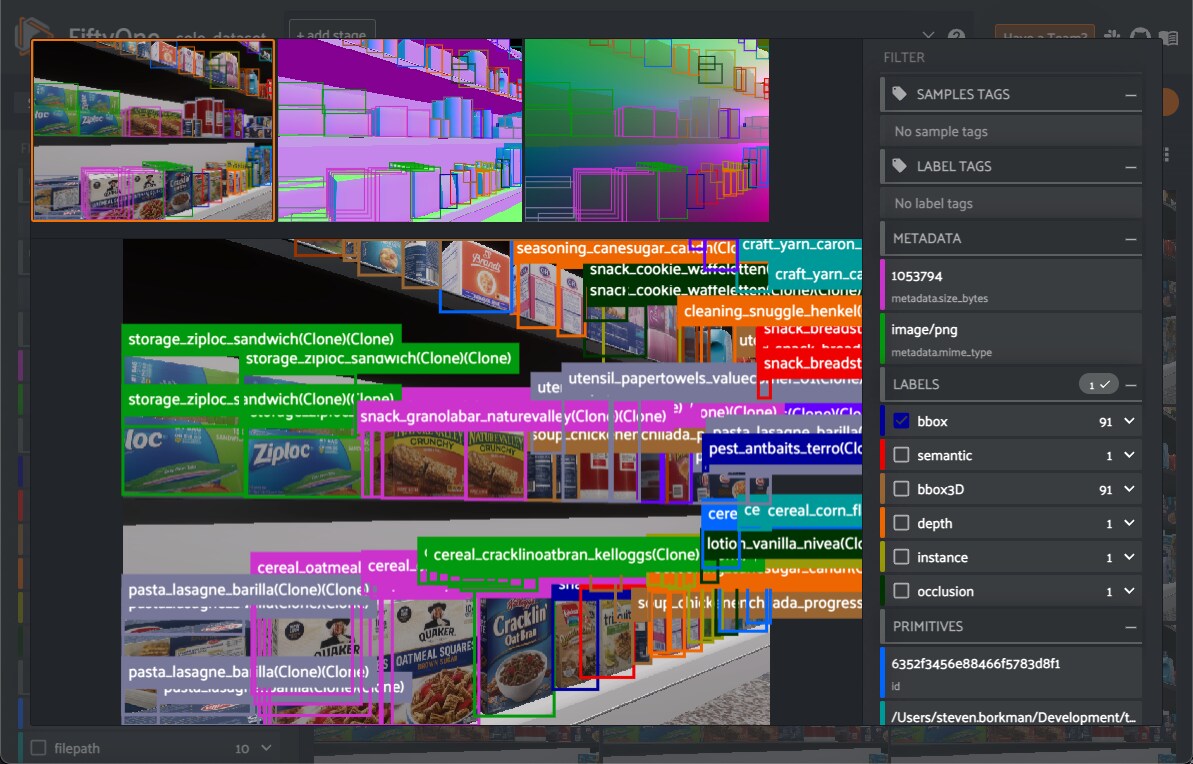1193x764 pixels.
Task: Enable the semantic label checkbox
Action: pyautogui.click(x=902, y=455)
